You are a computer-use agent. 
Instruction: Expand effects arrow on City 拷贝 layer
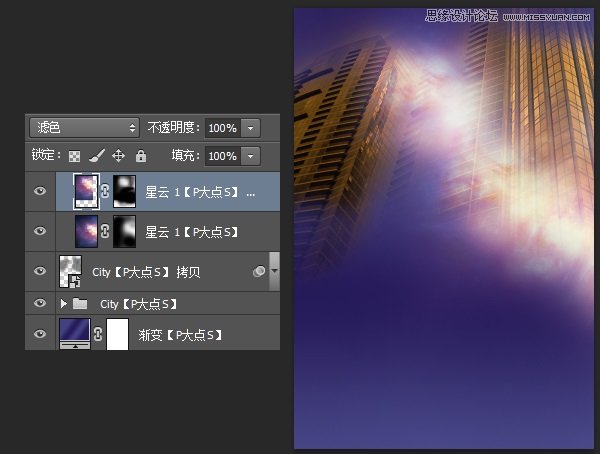pyautogui.click(x=274, y=271)
